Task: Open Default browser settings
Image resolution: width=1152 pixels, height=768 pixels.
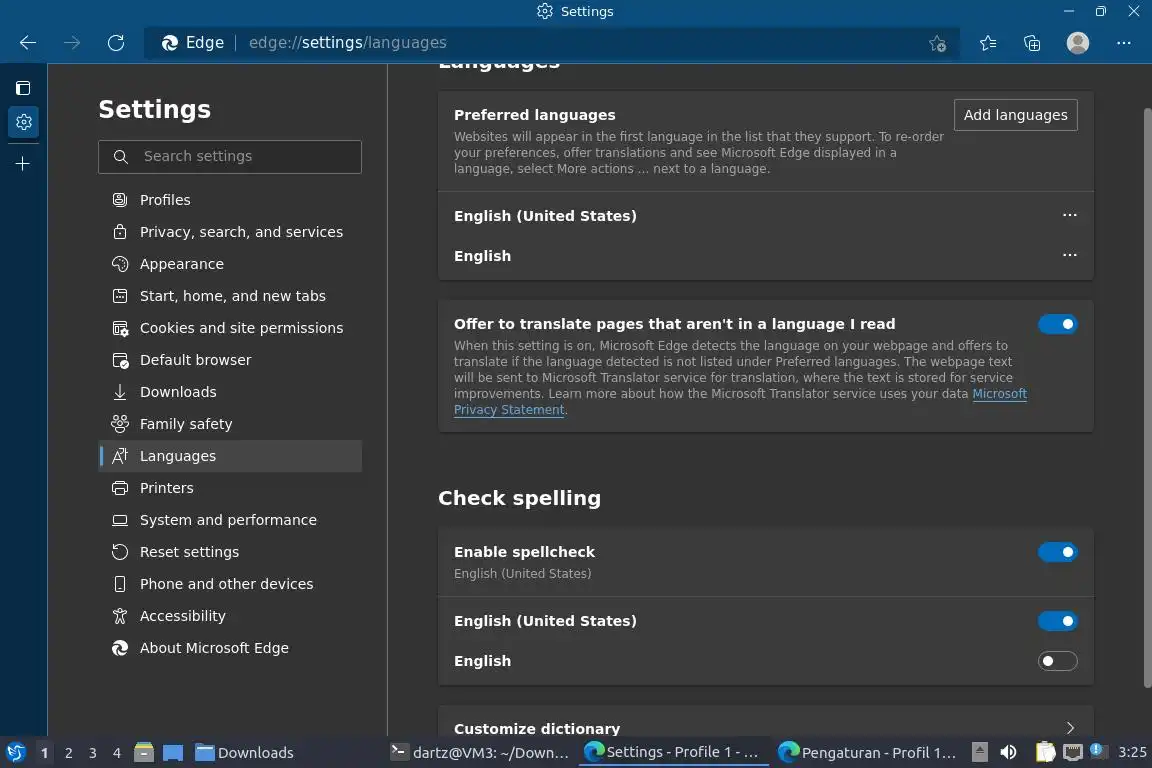Action: click(x=230, y=359)
